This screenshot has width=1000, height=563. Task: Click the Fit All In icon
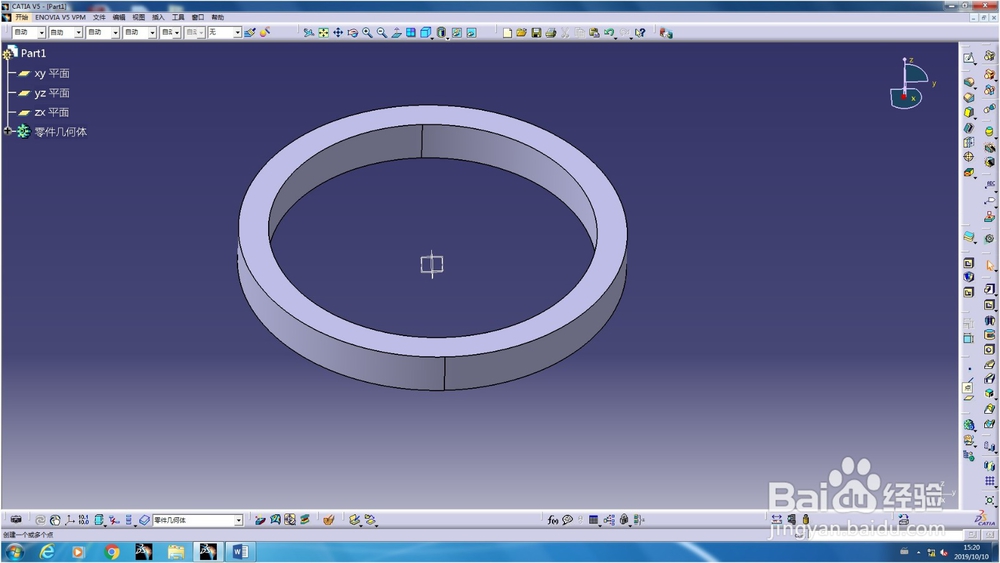tap(323, 33)
